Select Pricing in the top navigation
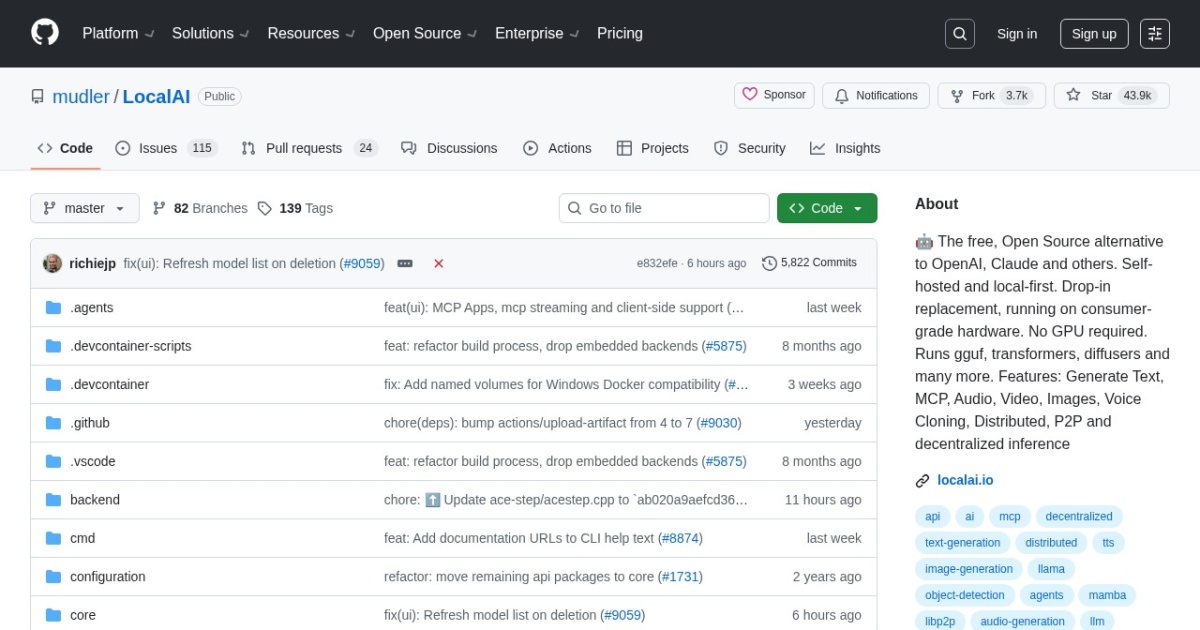The height and width of the screenshot is (630, 1200). [619, 33]
